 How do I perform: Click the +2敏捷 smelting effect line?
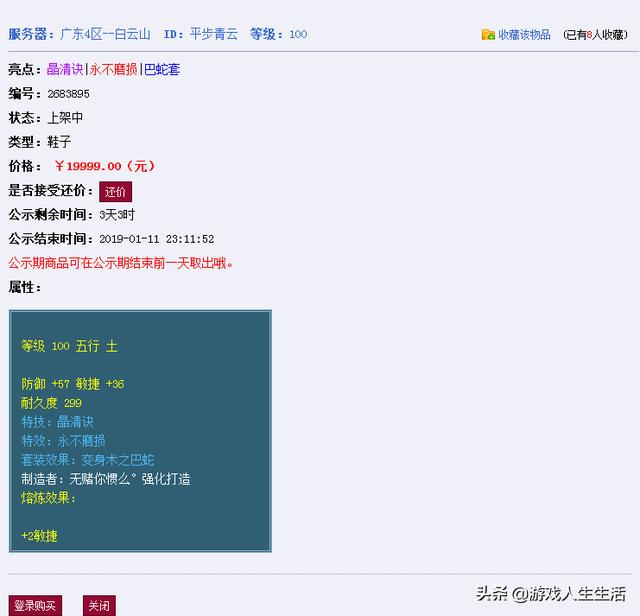pos(39,536)
